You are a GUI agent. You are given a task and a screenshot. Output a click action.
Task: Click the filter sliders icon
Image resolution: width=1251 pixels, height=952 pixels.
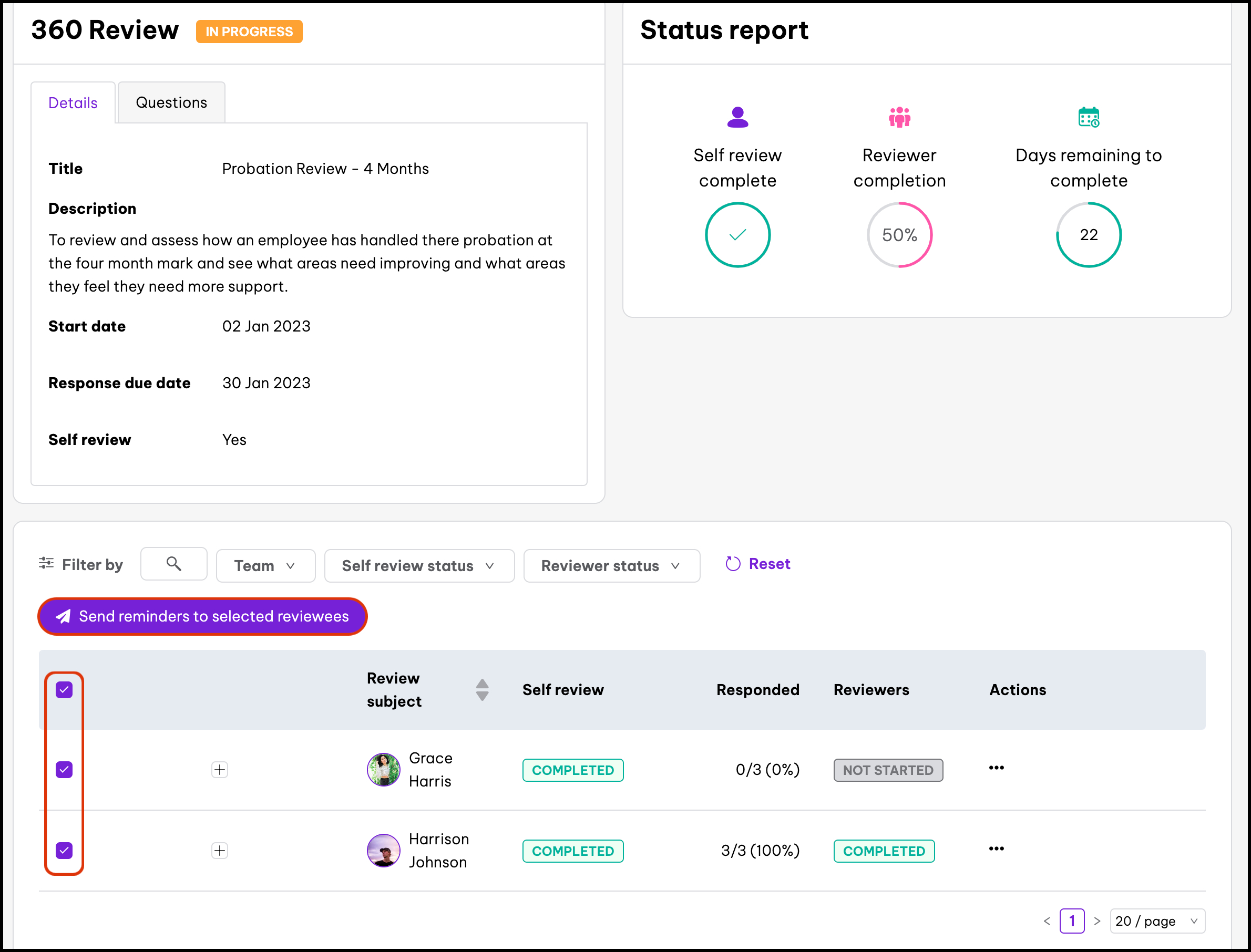point(46,563)
